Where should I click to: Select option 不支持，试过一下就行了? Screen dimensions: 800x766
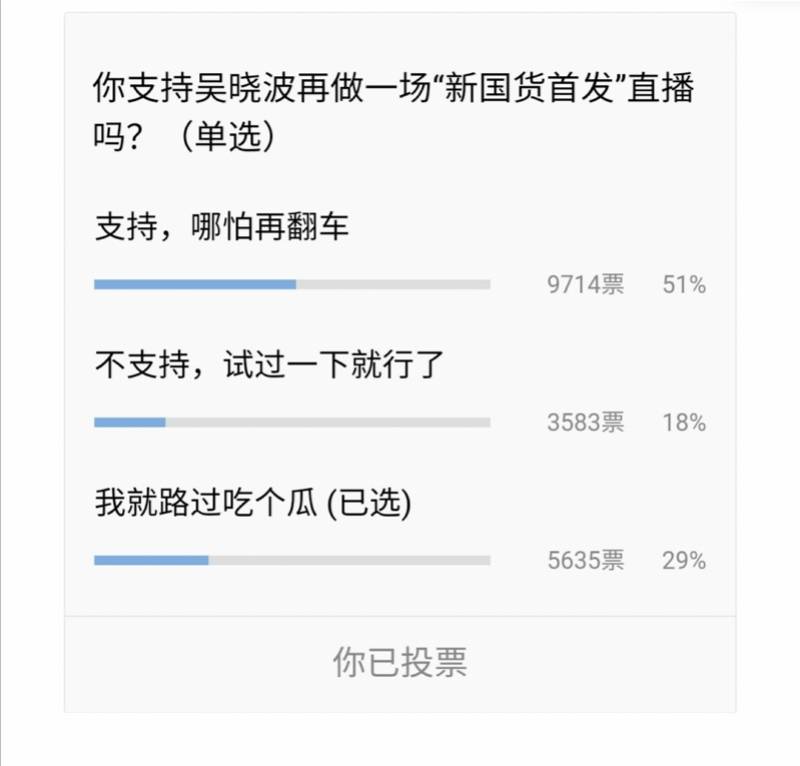click(x=269, y=364)
